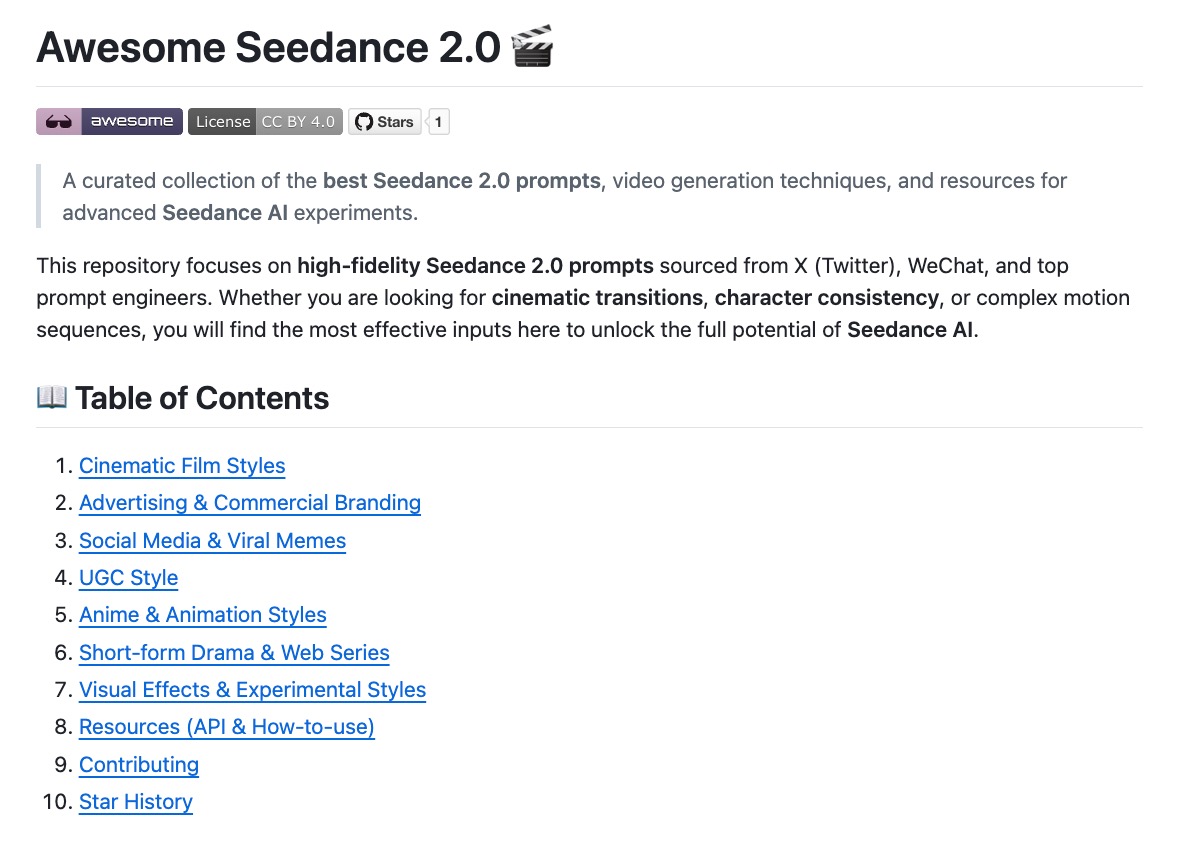Navigate to Short-form Drama & Web Series
1180x844 pixels.
pos(234,653)
